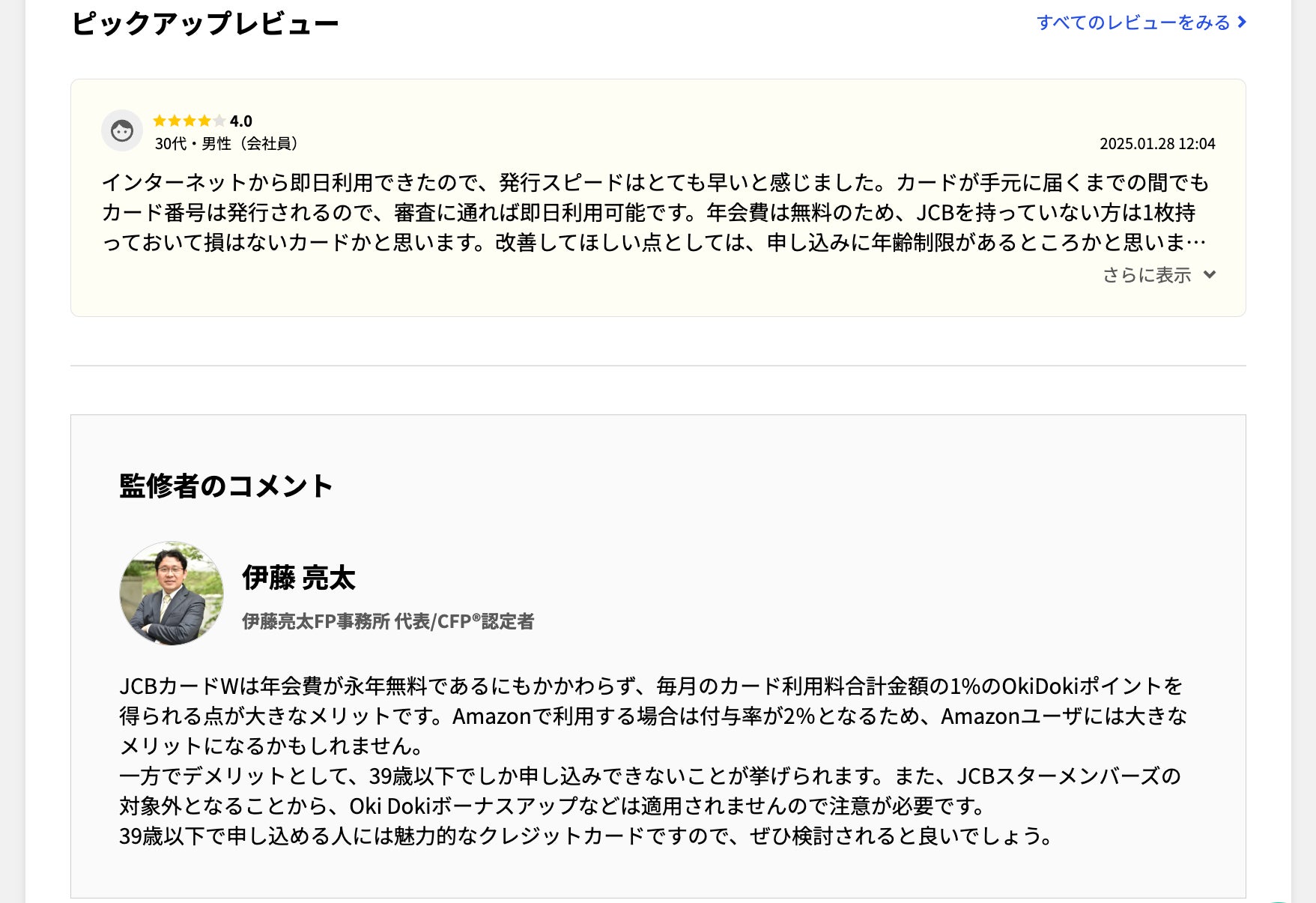Click the reviewer's face avatar icon
1316x903 pixels.
tap(122, 131)
